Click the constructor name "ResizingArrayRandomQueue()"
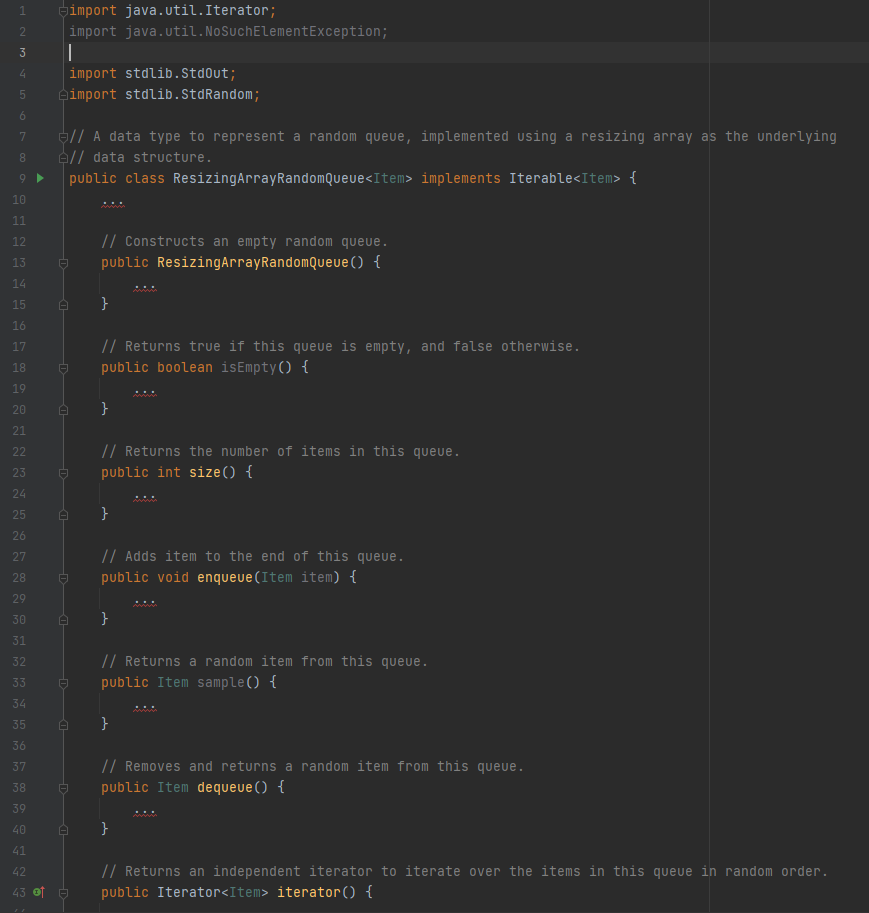The height and width of the screenshot is (913, 869). coord(260,263)
